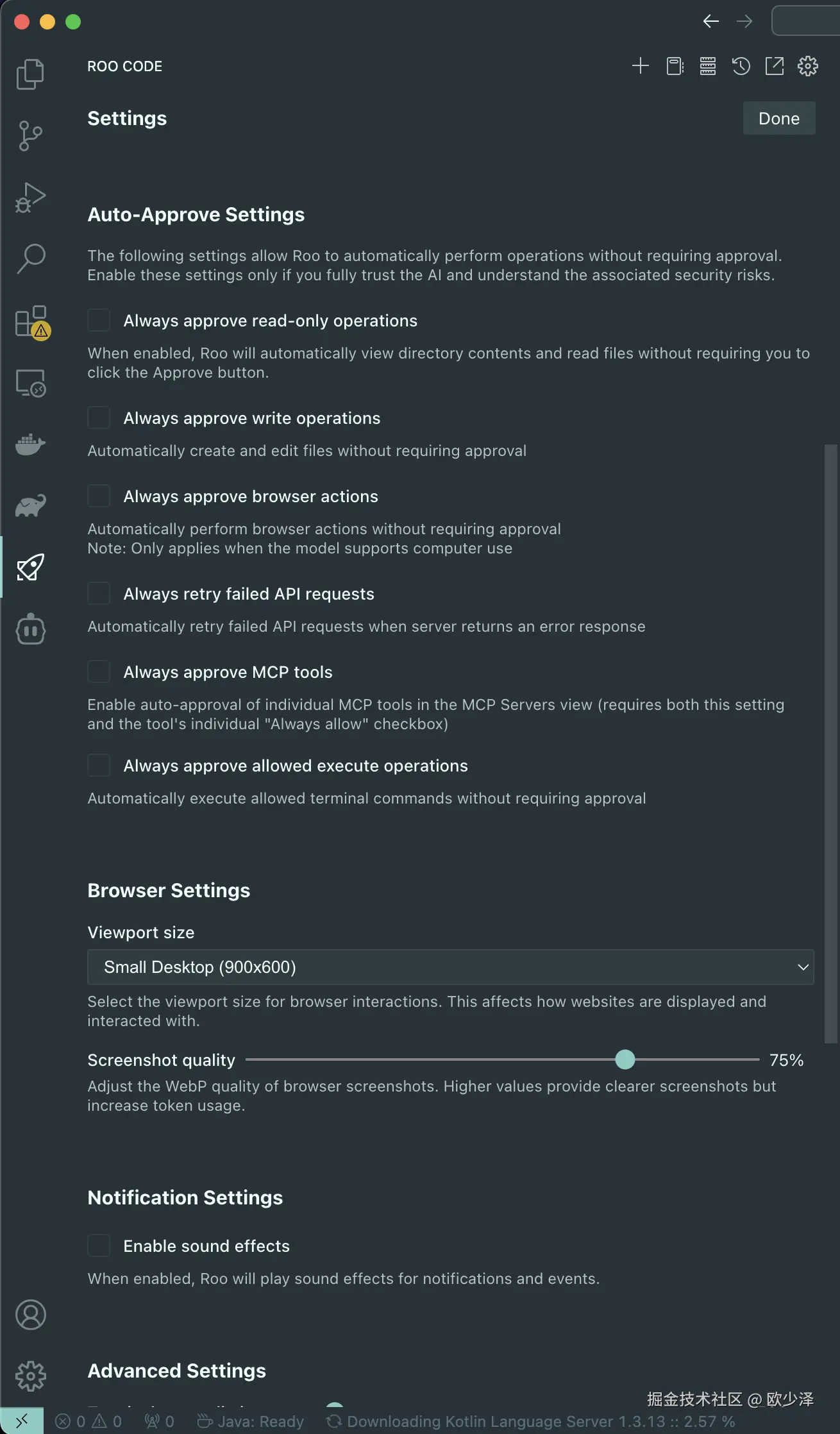
Task: Open Roo Code settings gear in header
Action: 808,66
